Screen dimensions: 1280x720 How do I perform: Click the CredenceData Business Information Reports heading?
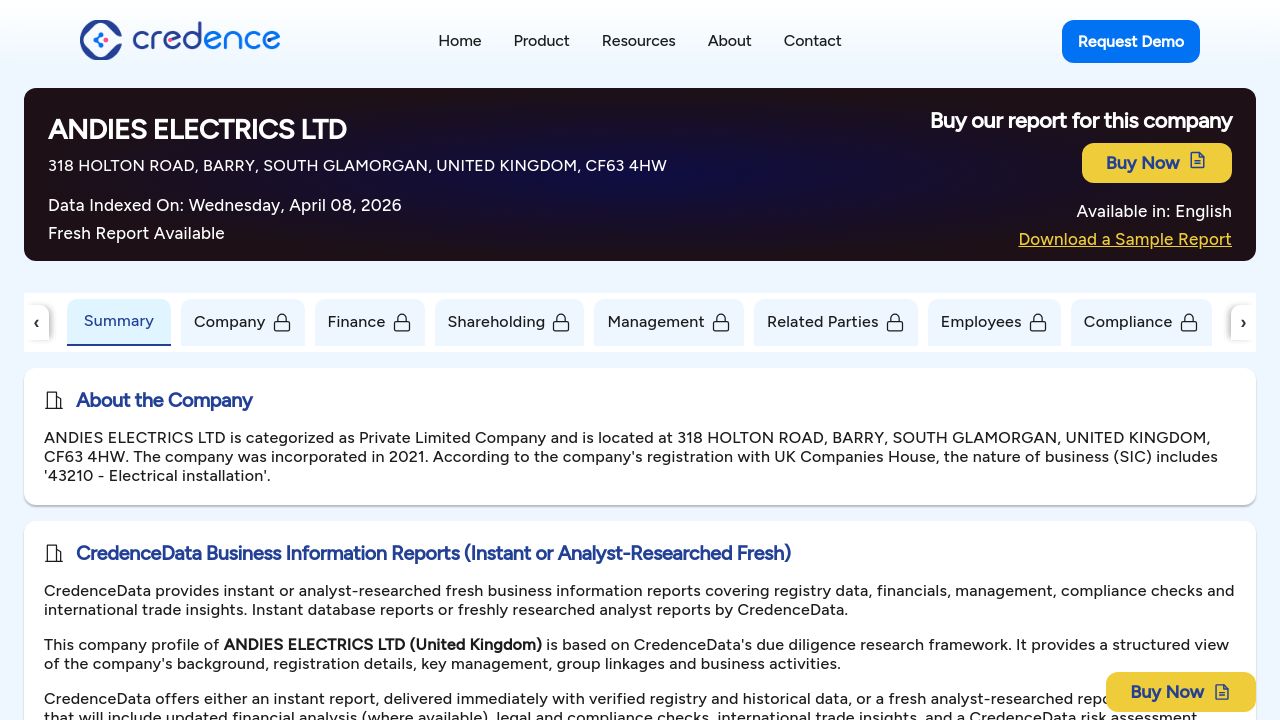[x=433, y=554]
